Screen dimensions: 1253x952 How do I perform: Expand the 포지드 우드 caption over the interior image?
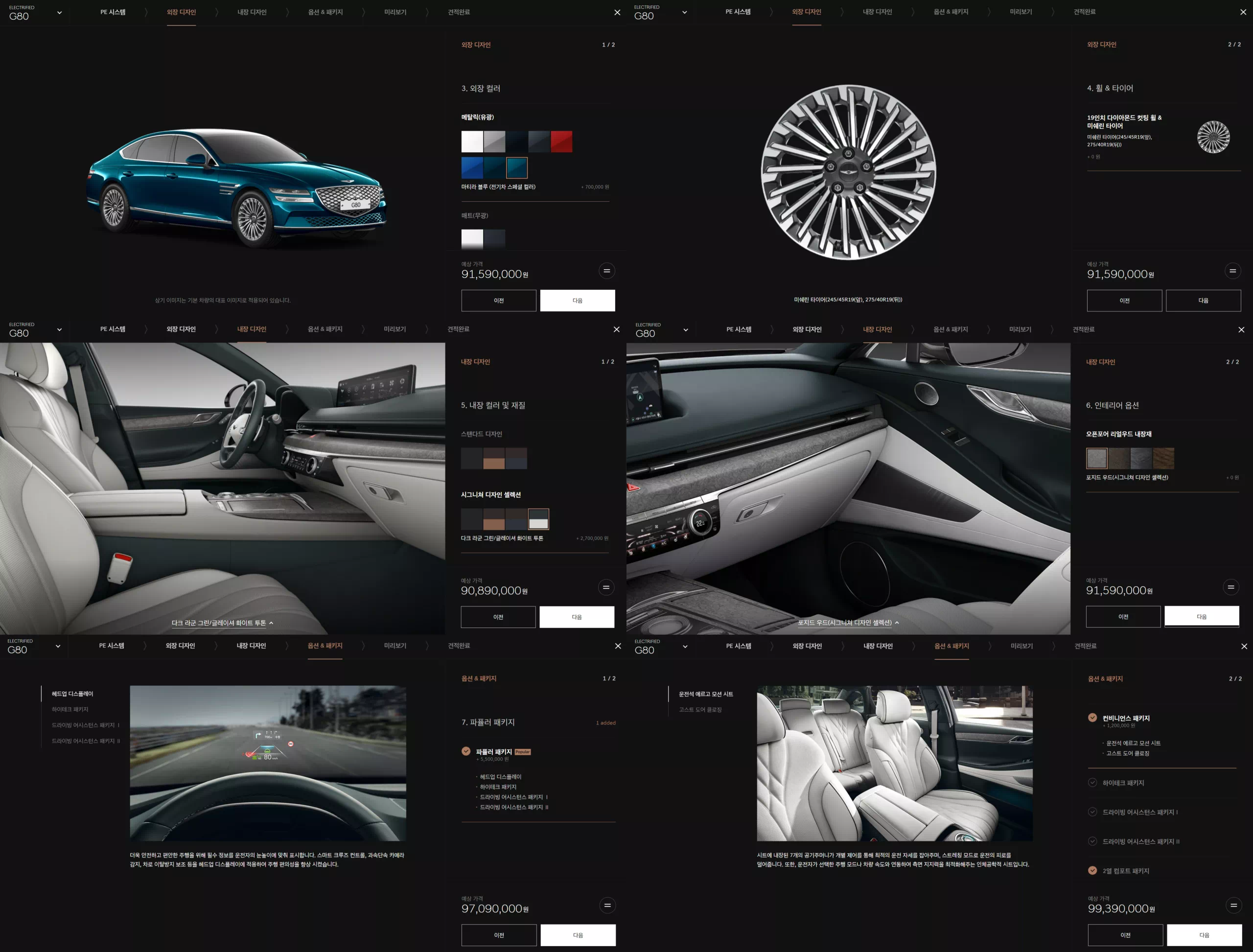coord(848,623)
